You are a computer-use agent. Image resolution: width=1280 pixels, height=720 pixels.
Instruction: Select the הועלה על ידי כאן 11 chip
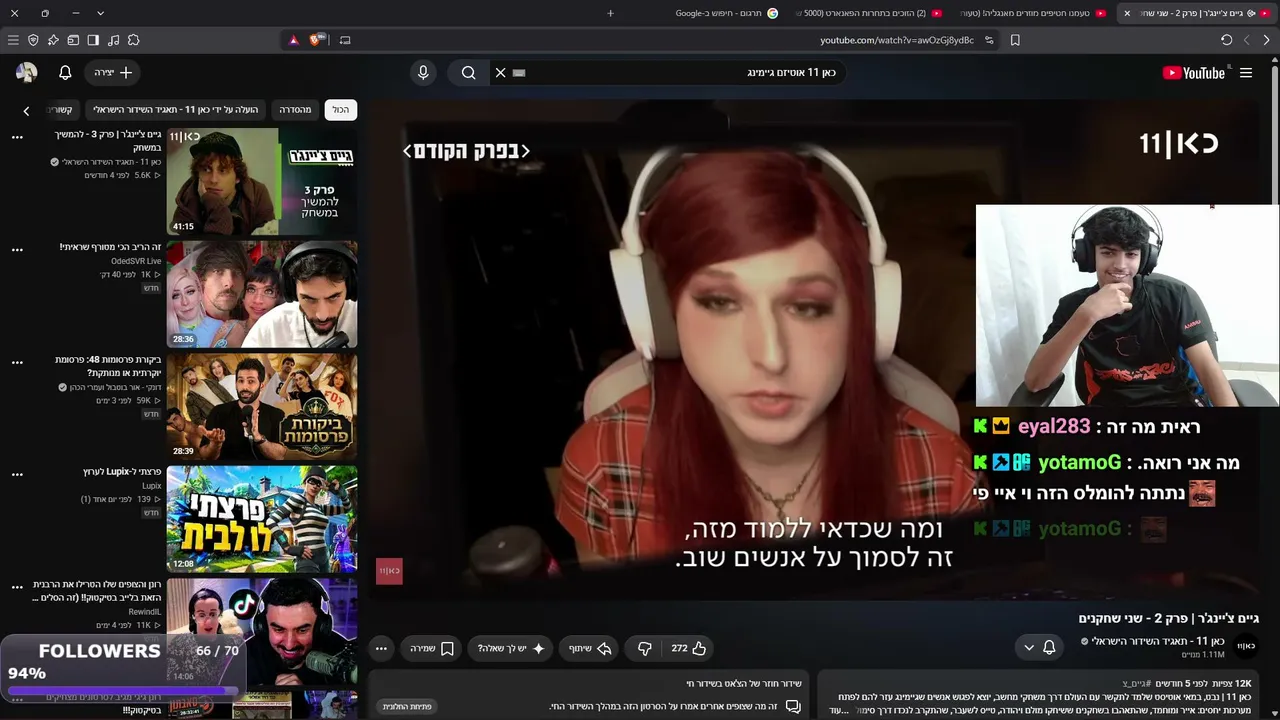point(176,110)
